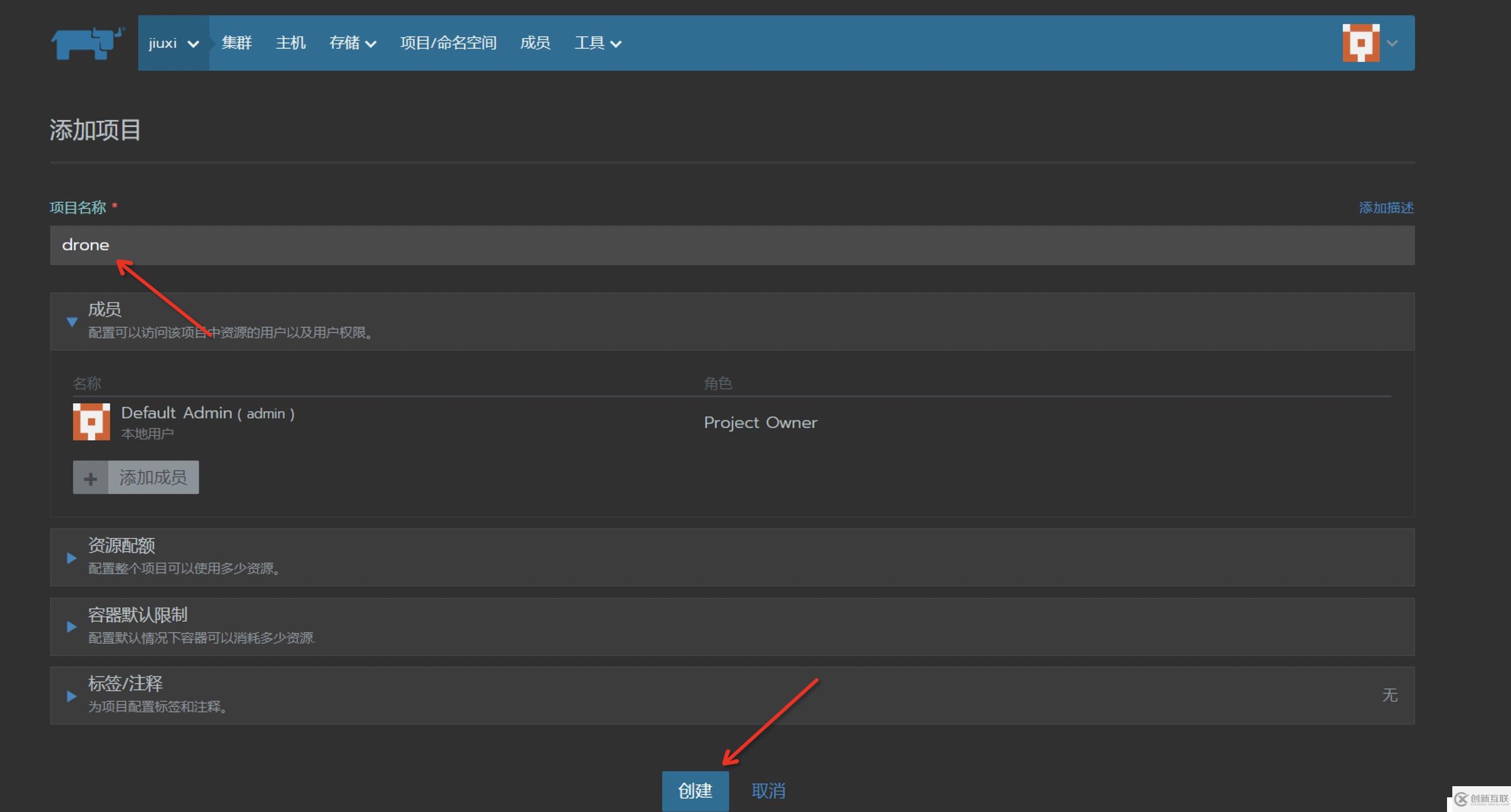Expand the 标签/注释 labels section
This screenshot has height=812, width=1511.
(71, 696)
